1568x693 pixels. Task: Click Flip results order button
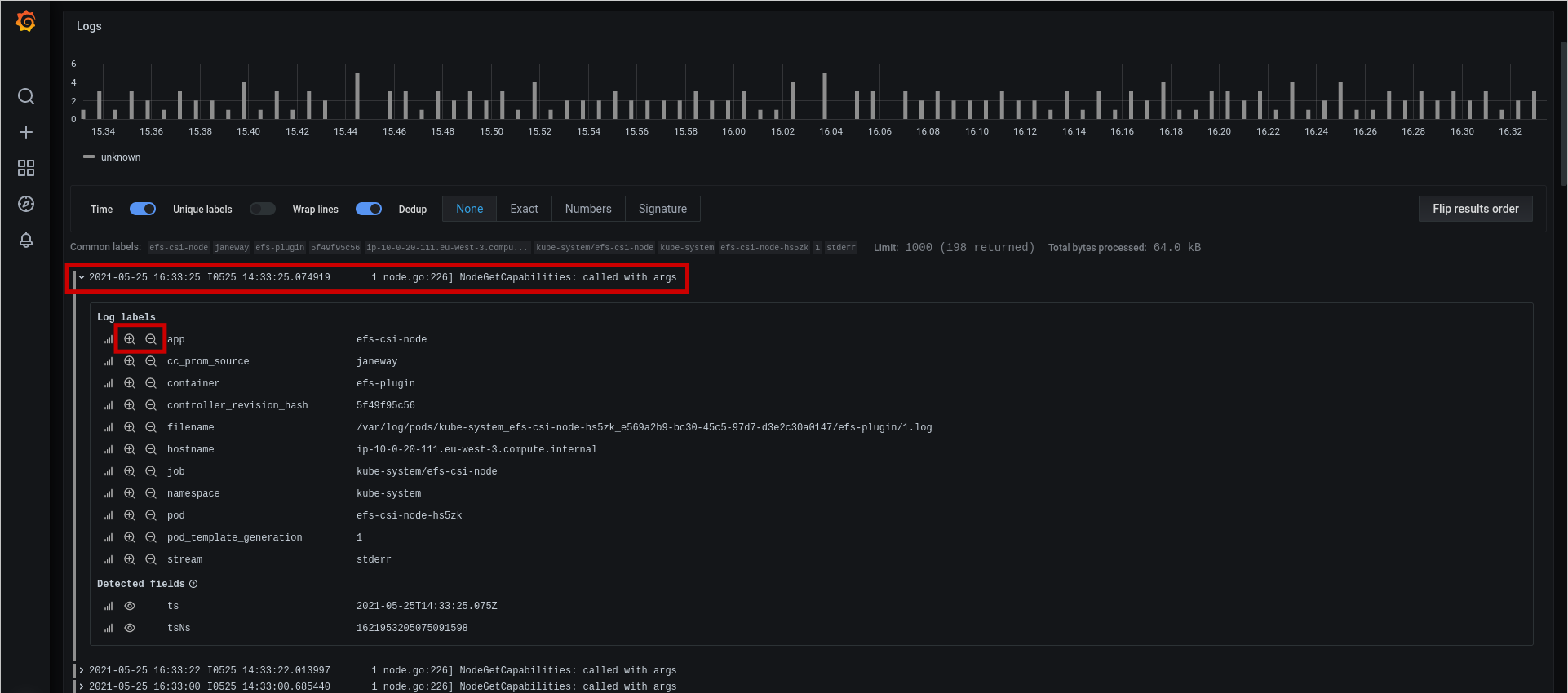tap(1476, 209)
